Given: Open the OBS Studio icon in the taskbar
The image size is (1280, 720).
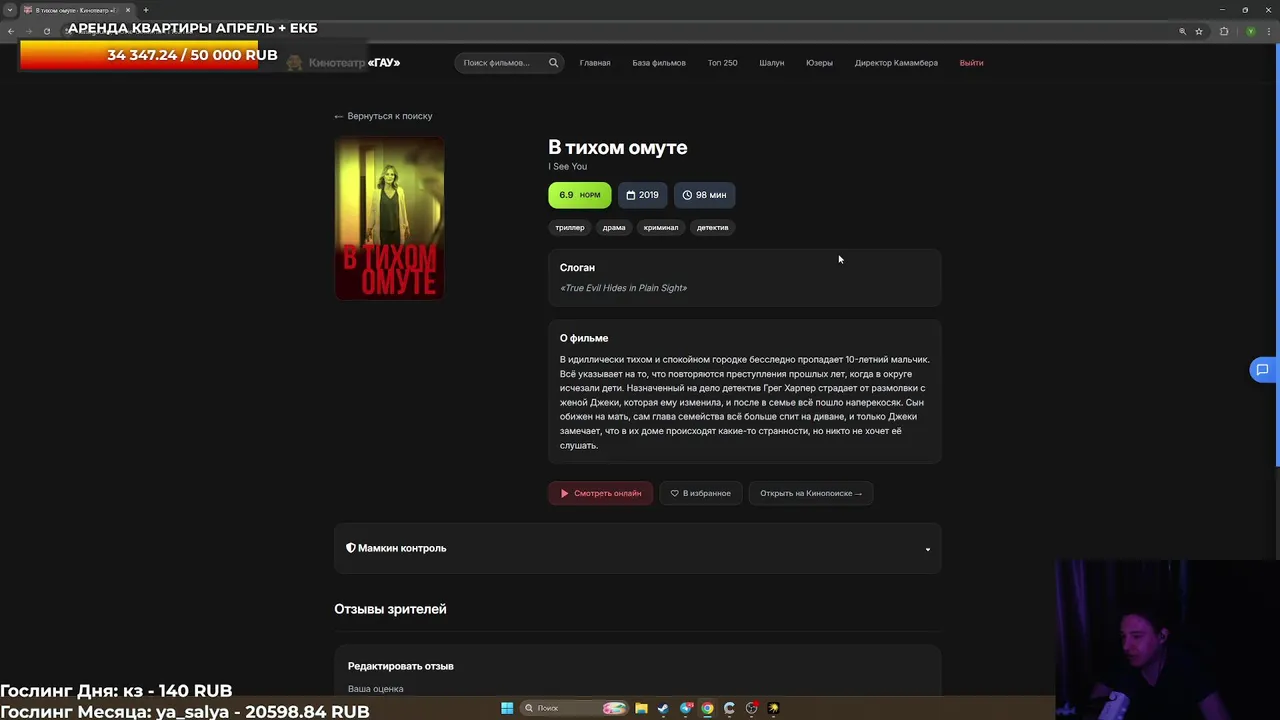Looking at the screenshot, I should (751, 708).
